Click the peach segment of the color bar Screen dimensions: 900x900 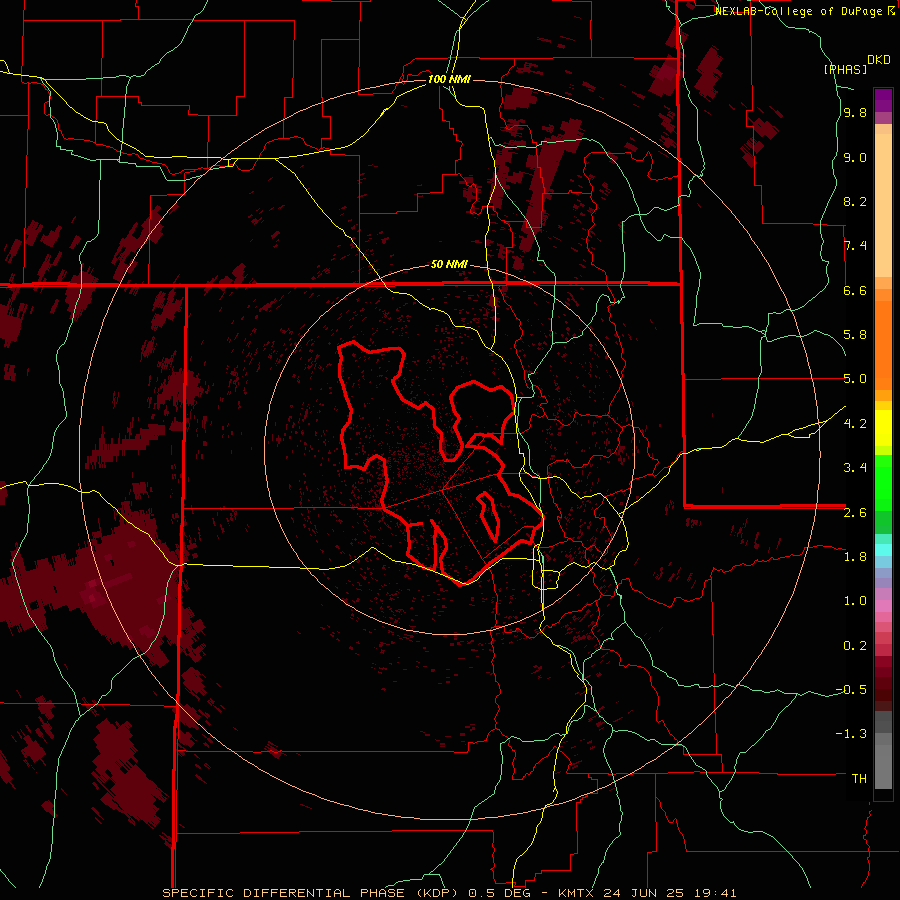point(883,205)
